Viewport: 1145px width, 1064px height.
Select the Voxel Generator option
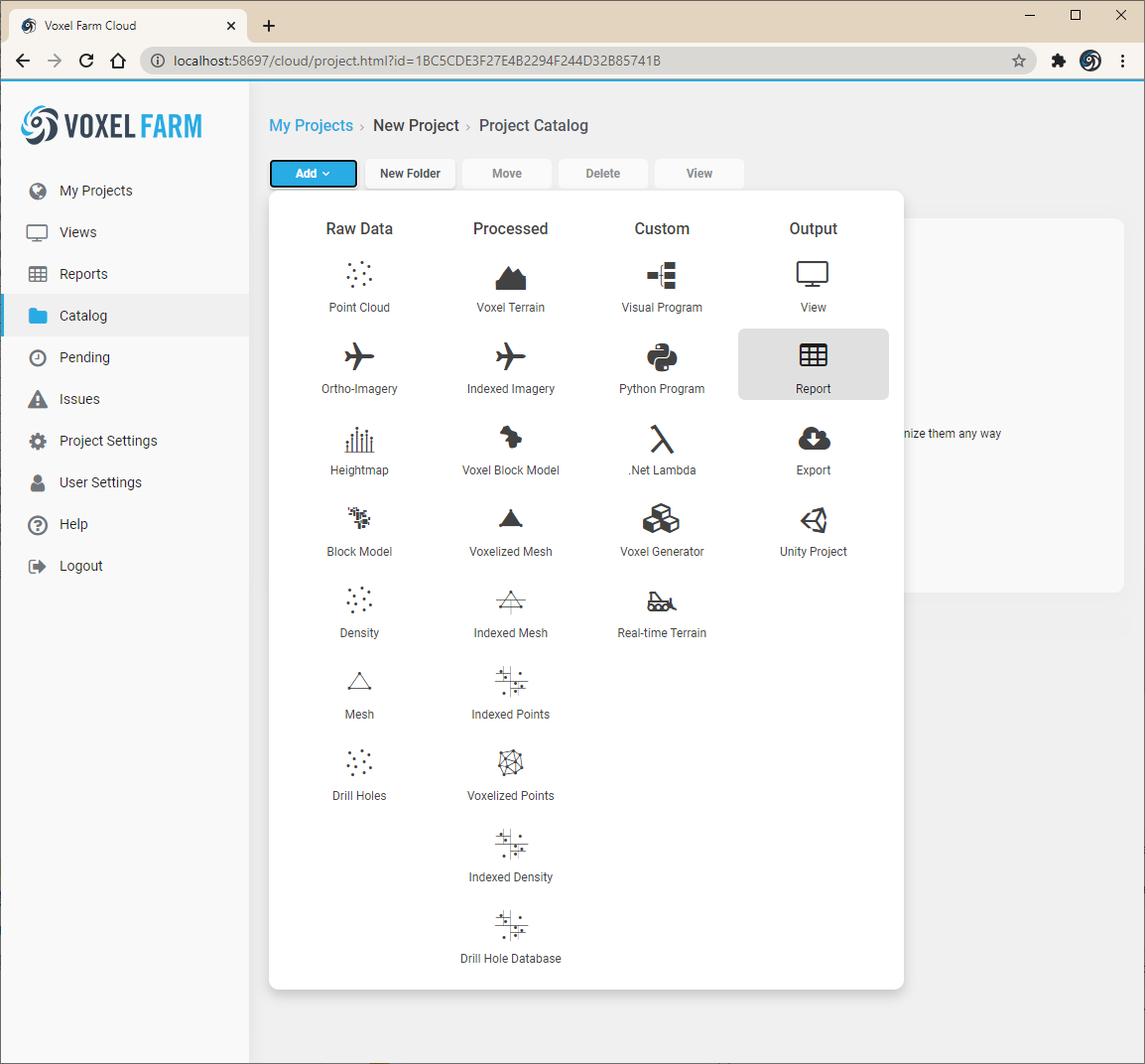(x=662, y=531)
